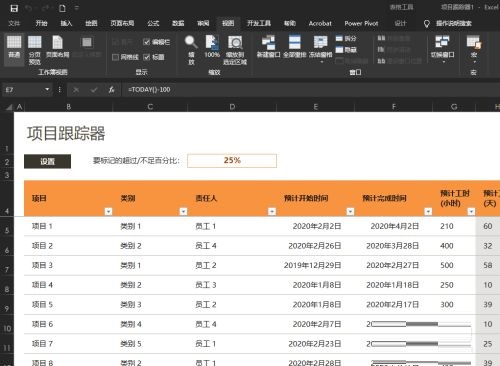Zoom to selection
The height and width of the screenshot is (366, 500).
235,50
